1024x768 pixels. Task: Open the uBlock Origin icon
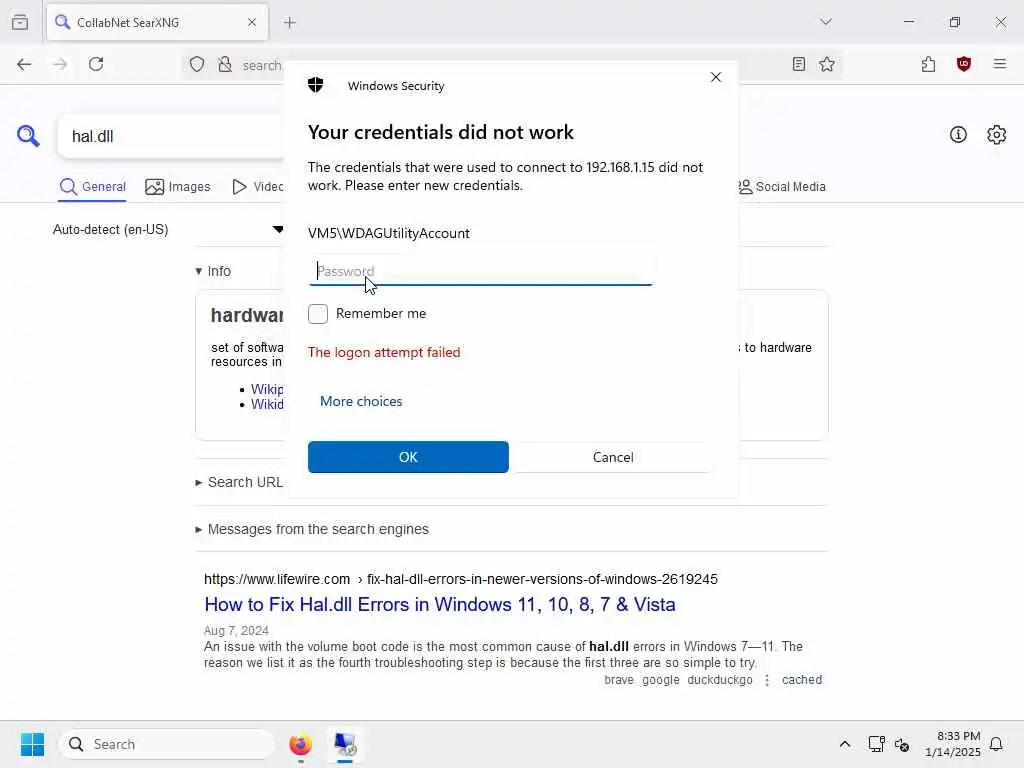pyautogui.click(x=963, y=64)
